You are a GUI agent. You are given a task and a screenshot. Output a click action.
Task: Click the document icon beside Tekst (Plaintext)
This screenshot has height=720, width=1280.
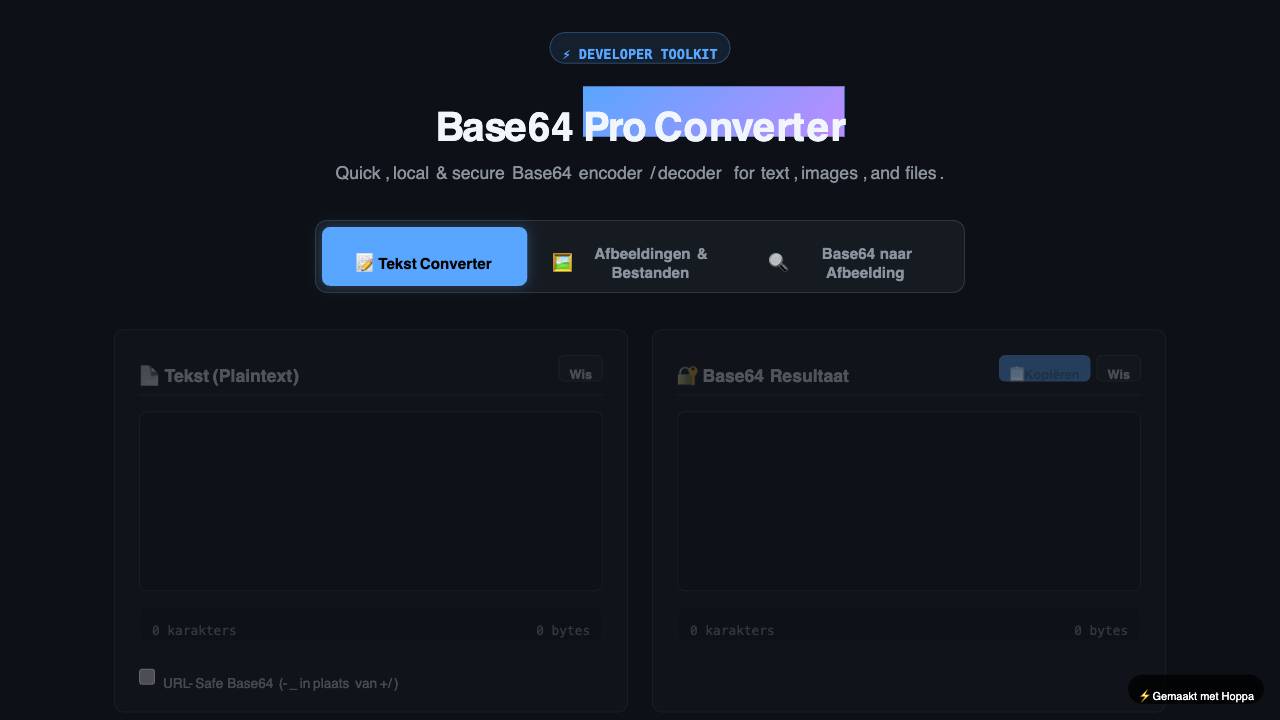coord(149,375)
